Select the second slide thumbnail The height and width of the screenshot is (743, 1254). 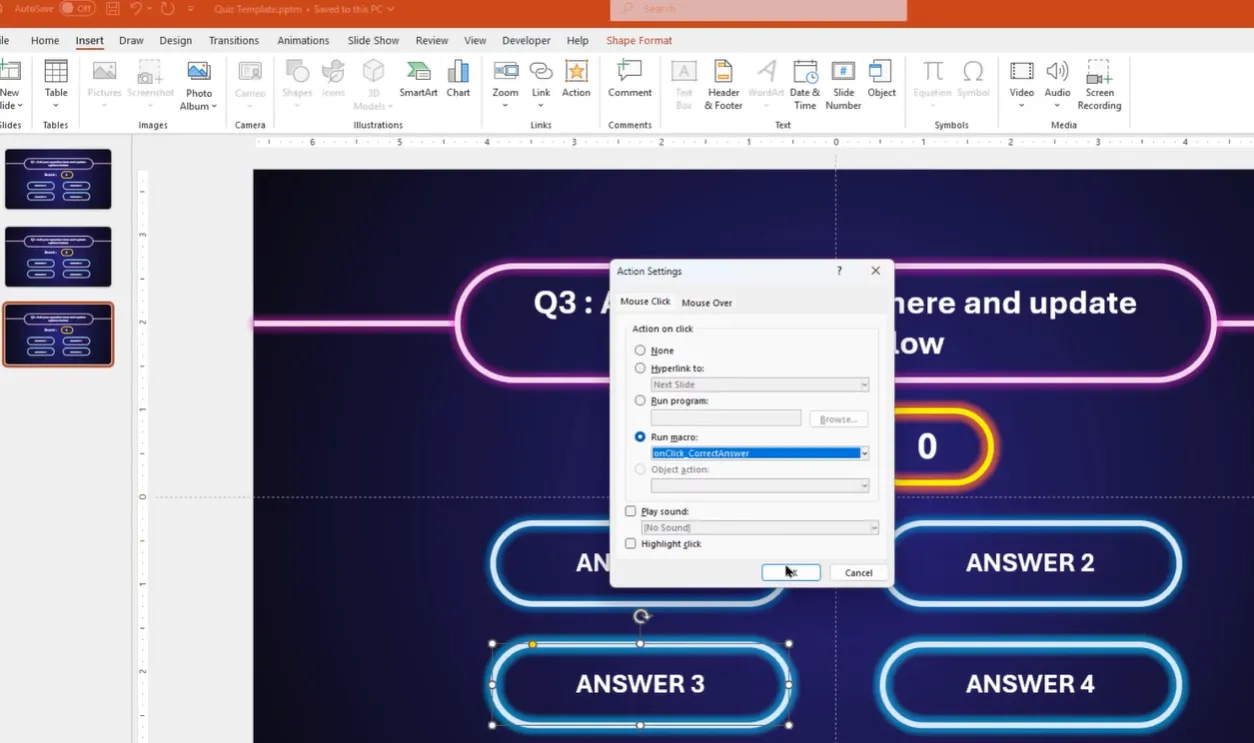tap(58, 257)
